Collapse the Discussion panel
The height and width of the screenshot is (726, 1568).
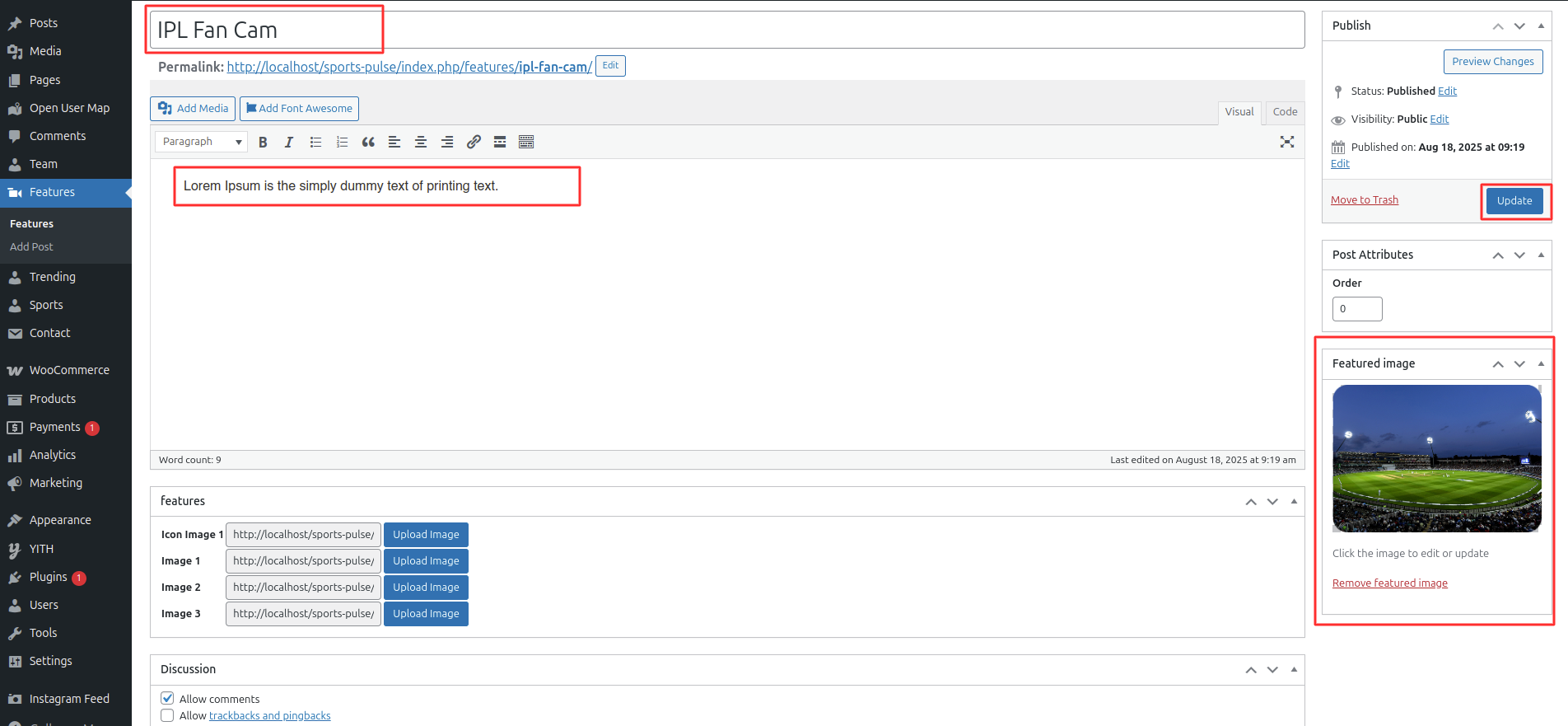click(x=1294, y=669)
